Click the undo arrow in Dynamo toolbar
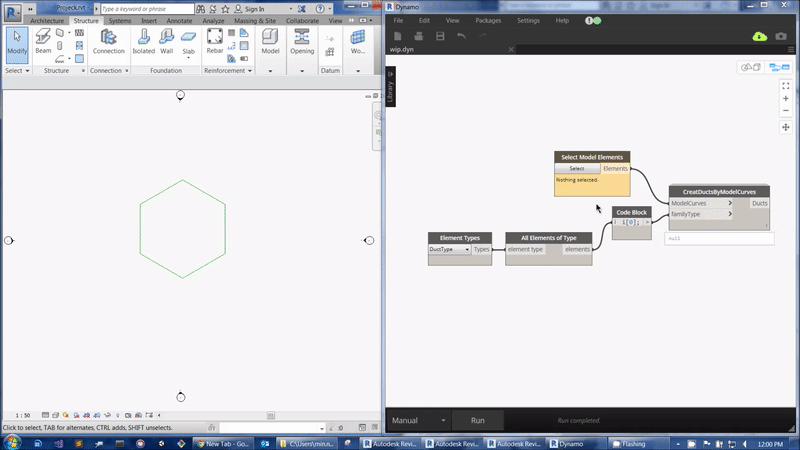Viewport: 800px width, 450px height. point(461,36)
